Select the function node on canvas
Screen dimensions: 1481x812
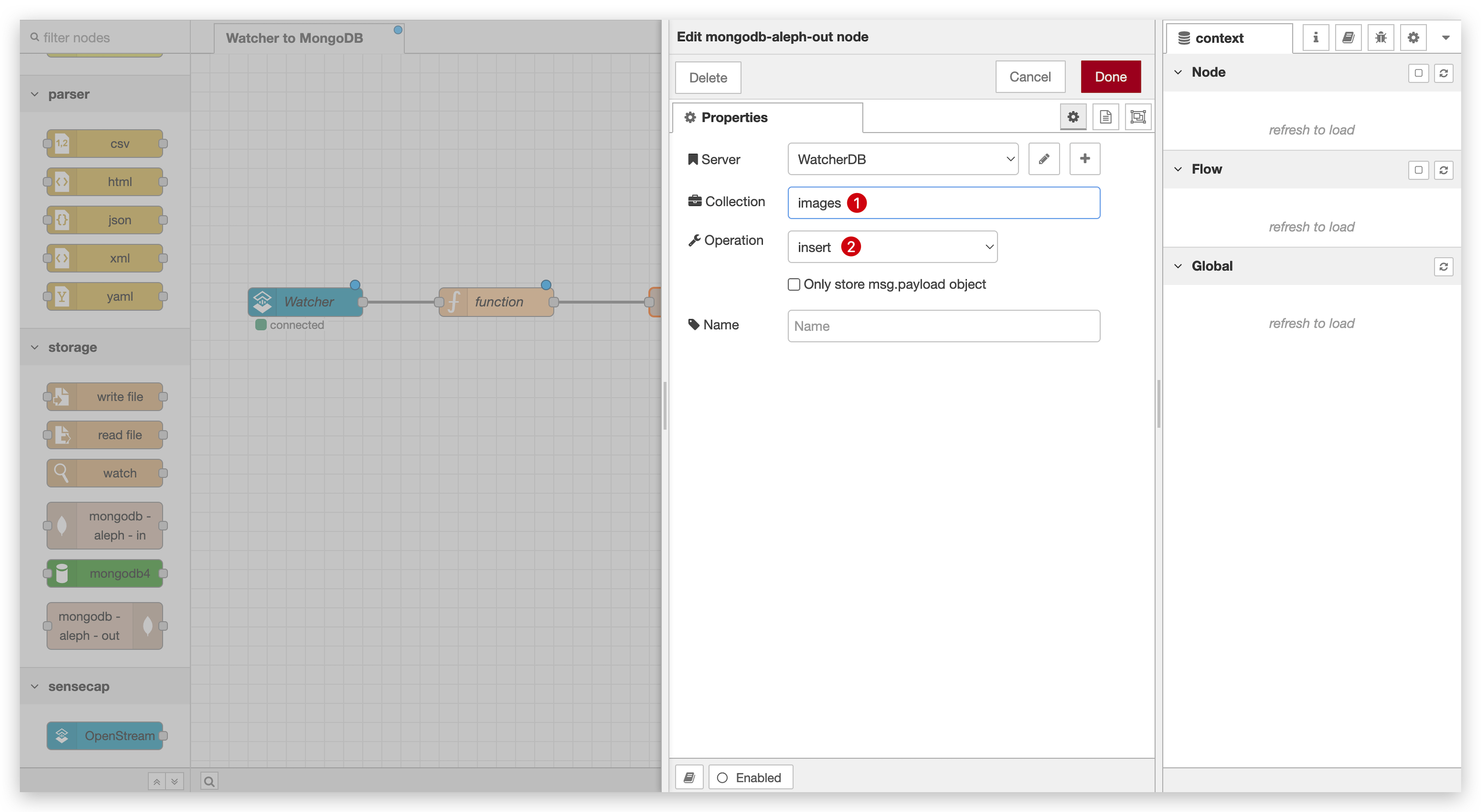pyautogui.click(x=496, y=302)
